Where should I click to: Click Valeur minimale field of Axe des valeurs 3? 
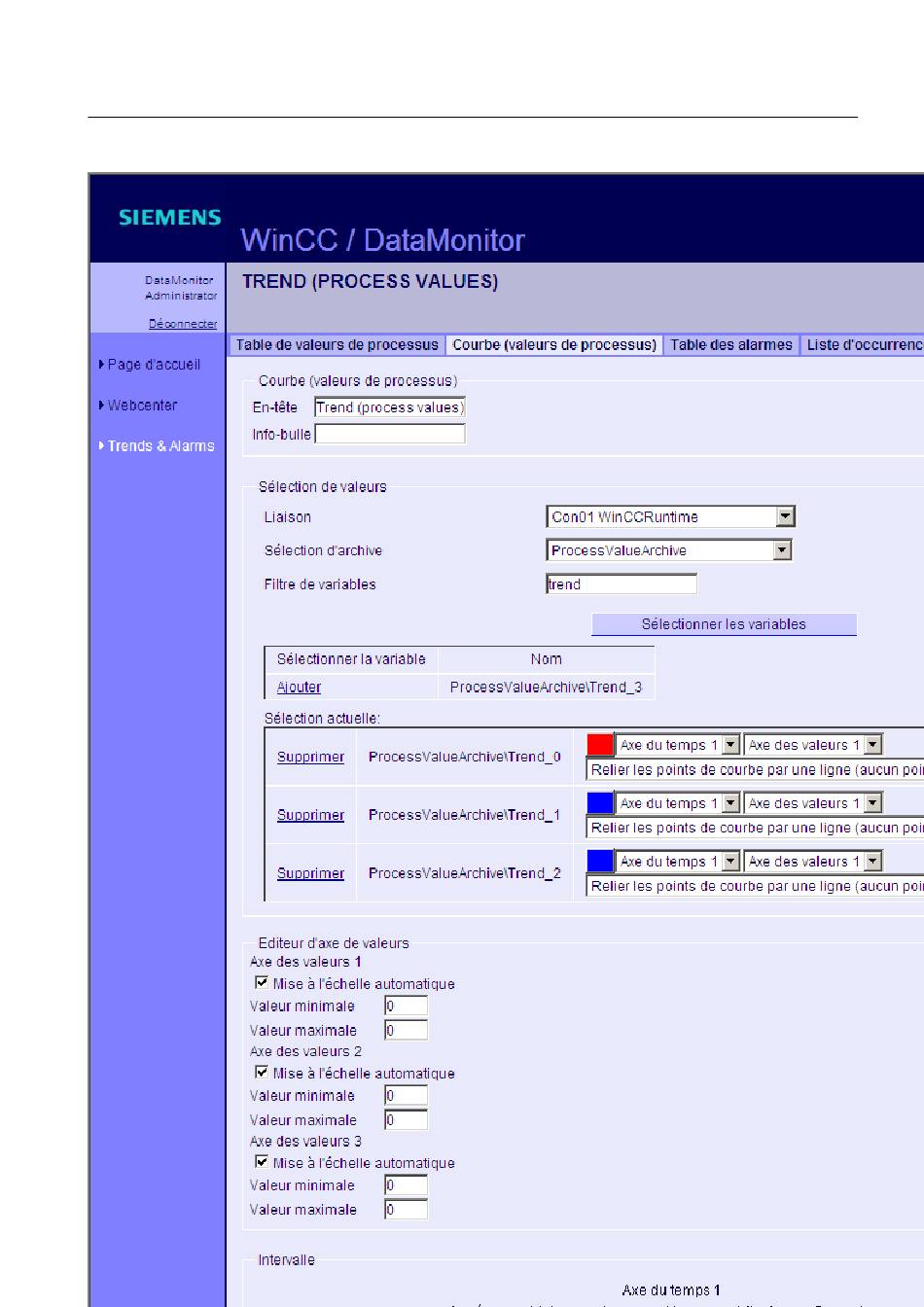tap(406, 1185)
